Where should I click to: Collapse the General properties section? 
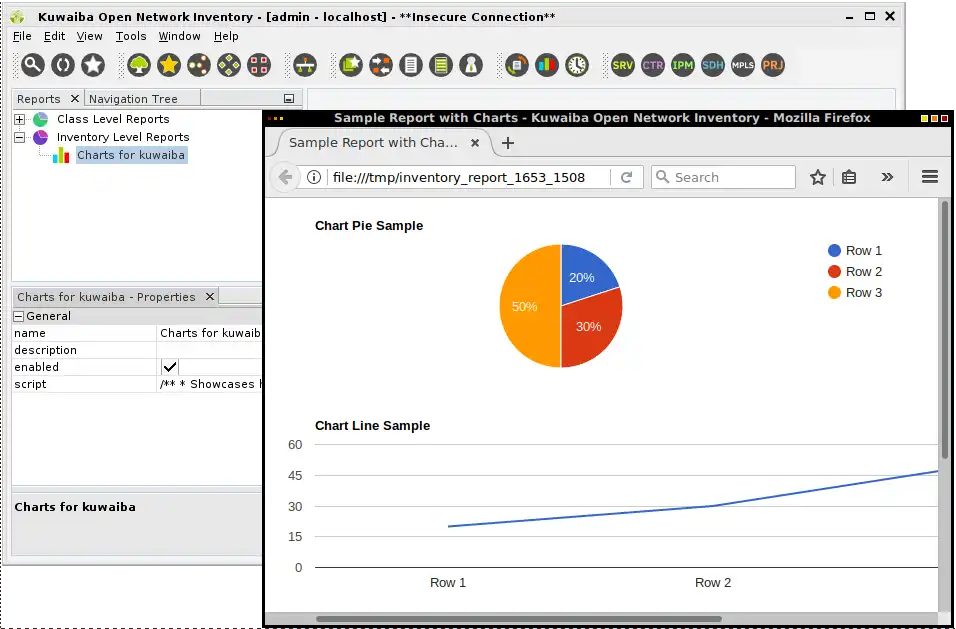coord(19,316)
